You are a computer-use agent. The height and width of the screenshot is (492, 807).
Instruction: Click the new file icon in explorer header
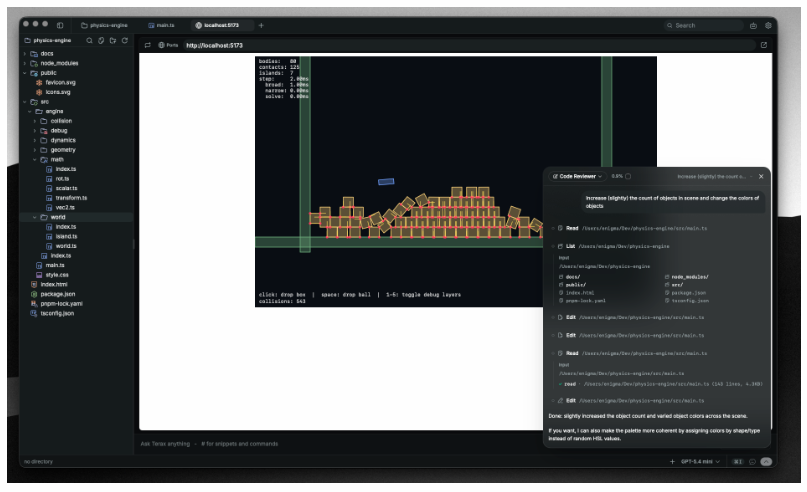click(x=101, y=40)
